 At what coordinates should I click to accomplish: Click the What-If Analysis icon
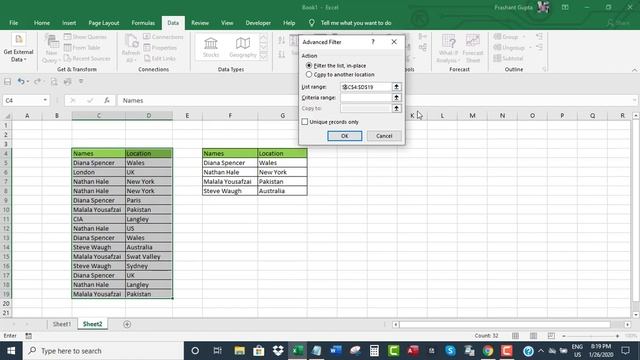[x=448, y=48]
